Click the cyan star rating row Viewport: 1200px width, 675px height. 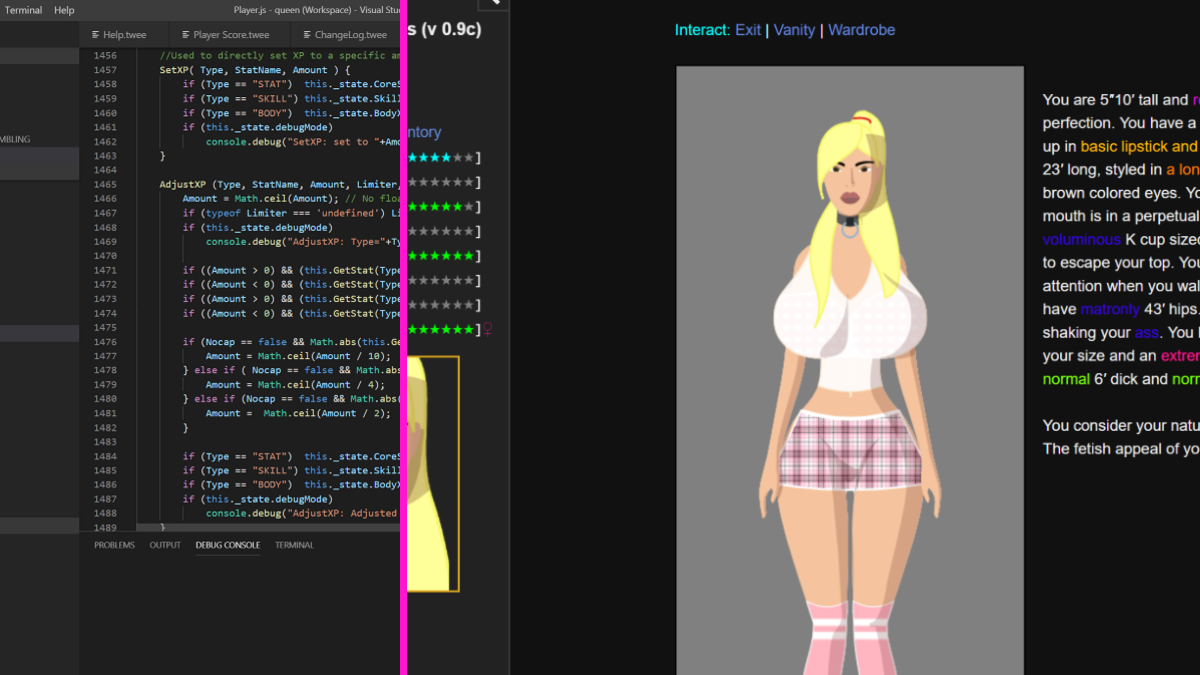coord(442,158)
